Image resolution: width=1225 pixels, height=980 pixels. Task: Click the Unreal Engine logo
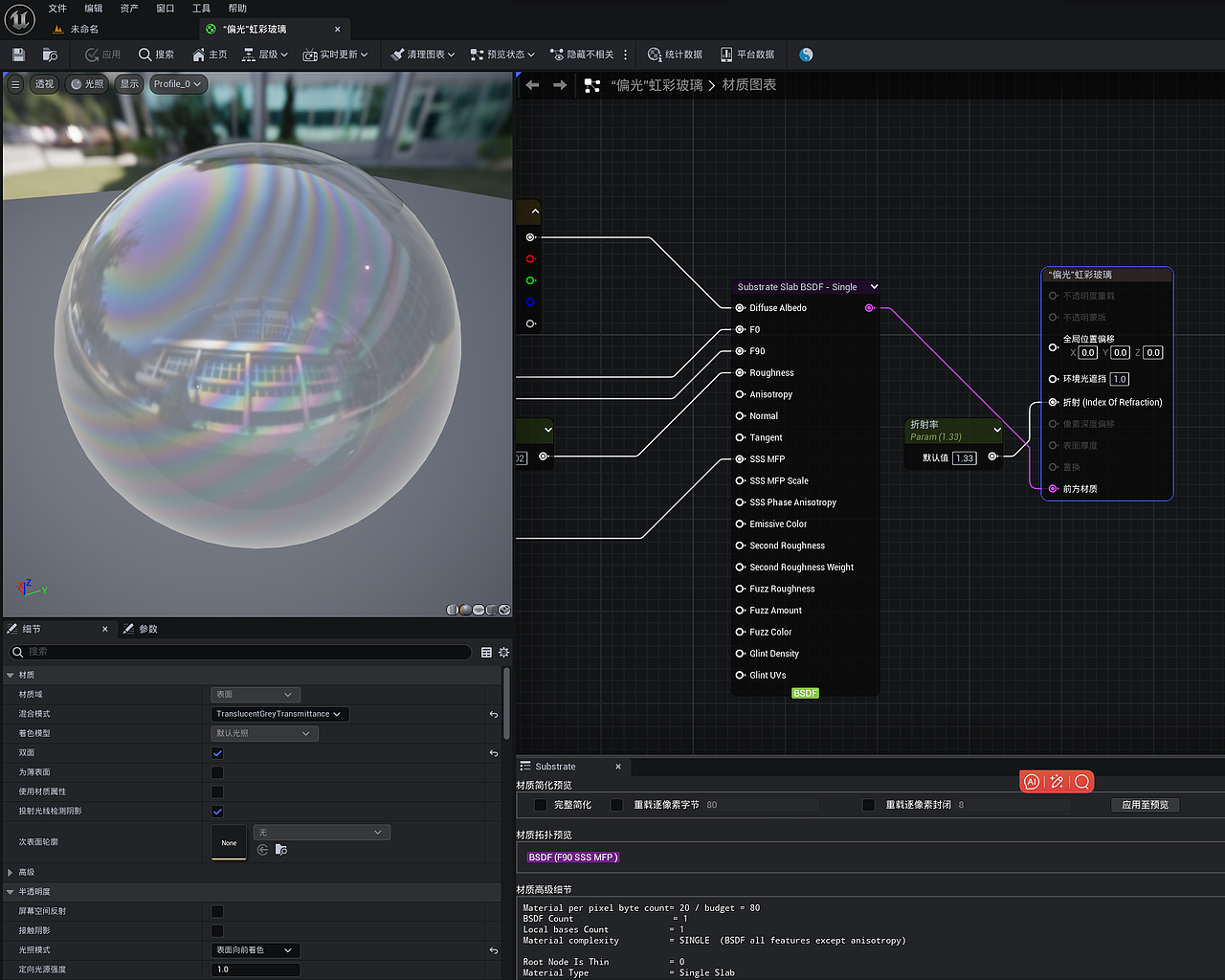point(19,18)
